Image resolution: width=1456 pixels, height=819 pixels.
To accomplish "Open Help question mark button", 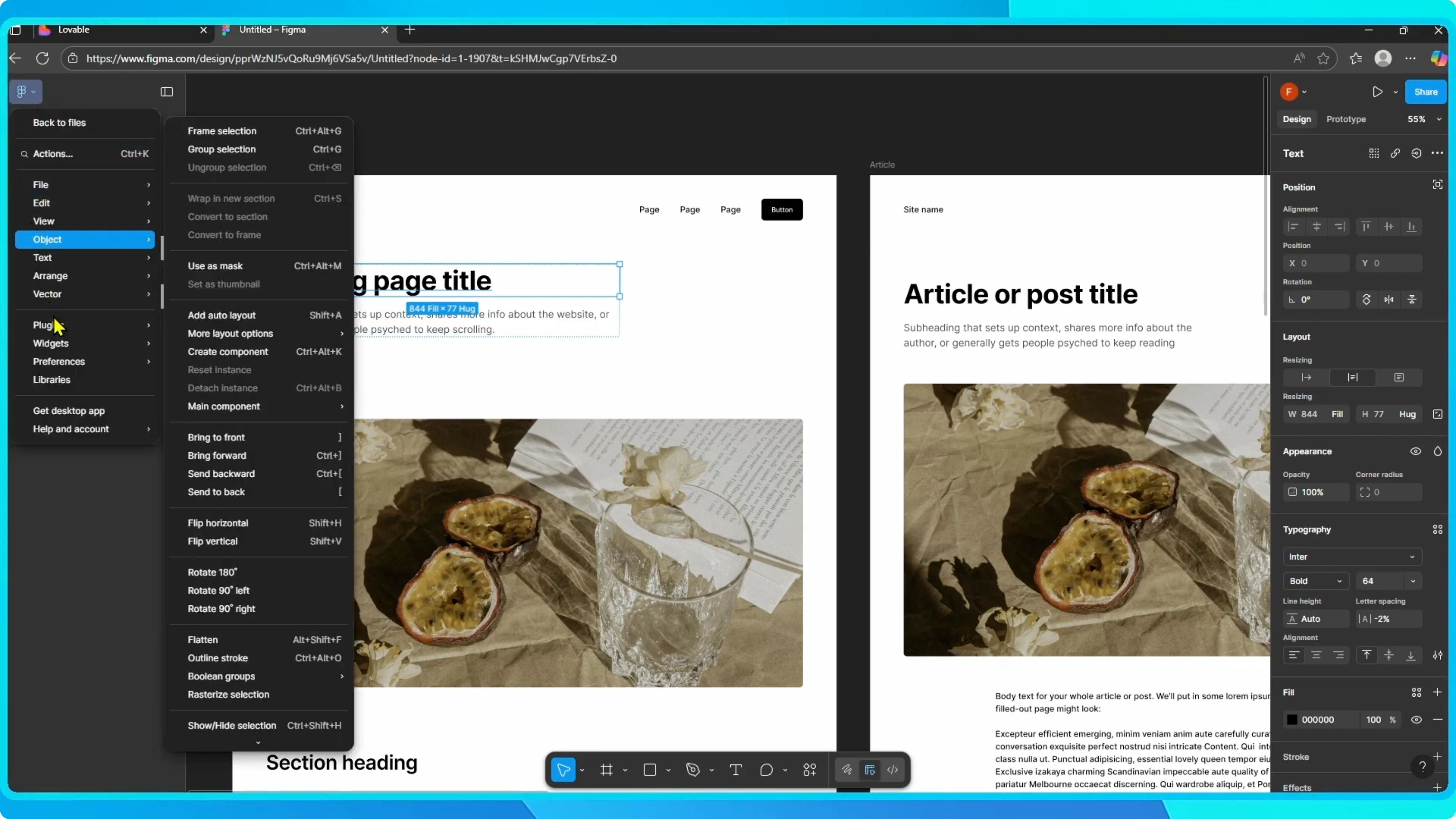I will pos(1422,766).
